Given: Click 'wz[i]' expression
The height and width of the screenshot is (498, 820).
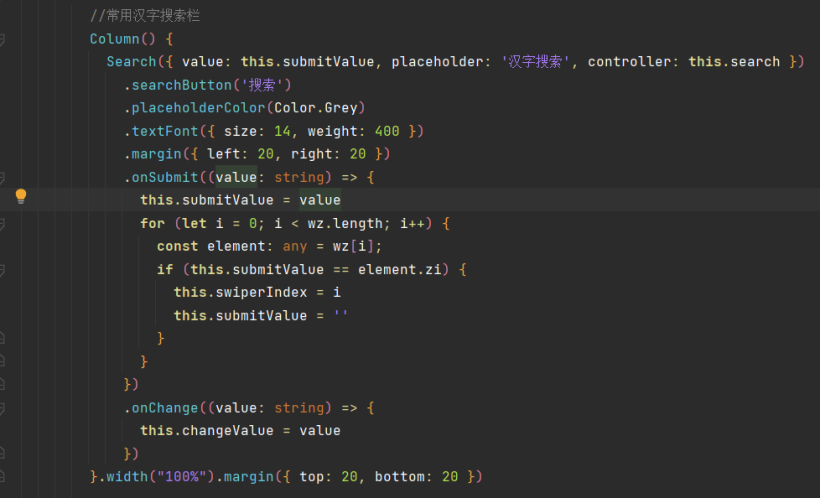Looking at the screenshot, I should [x=354, y=246].
